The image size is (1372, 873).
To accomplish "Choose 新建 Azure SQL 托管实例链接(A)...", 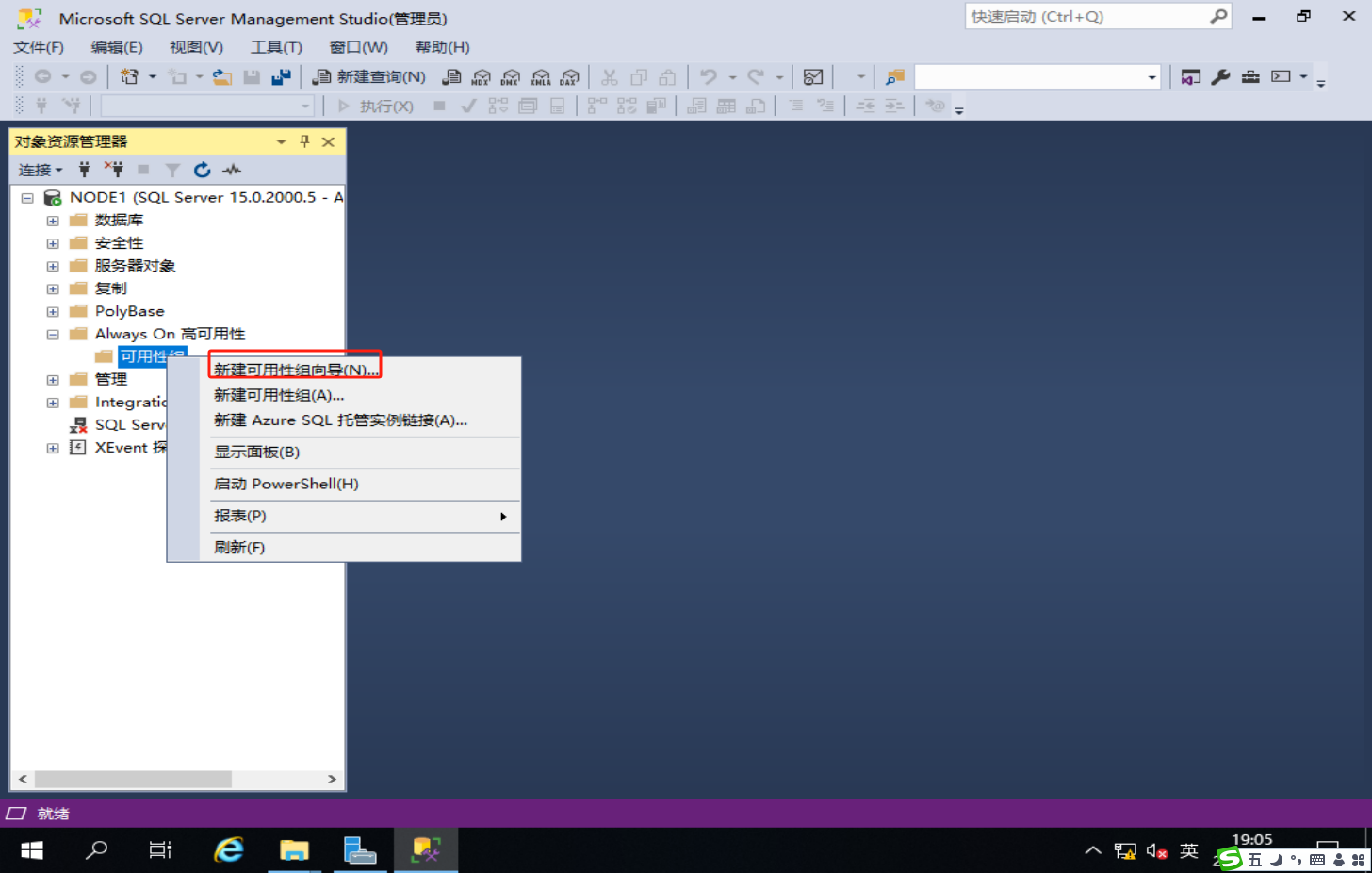I will point(340,420).
